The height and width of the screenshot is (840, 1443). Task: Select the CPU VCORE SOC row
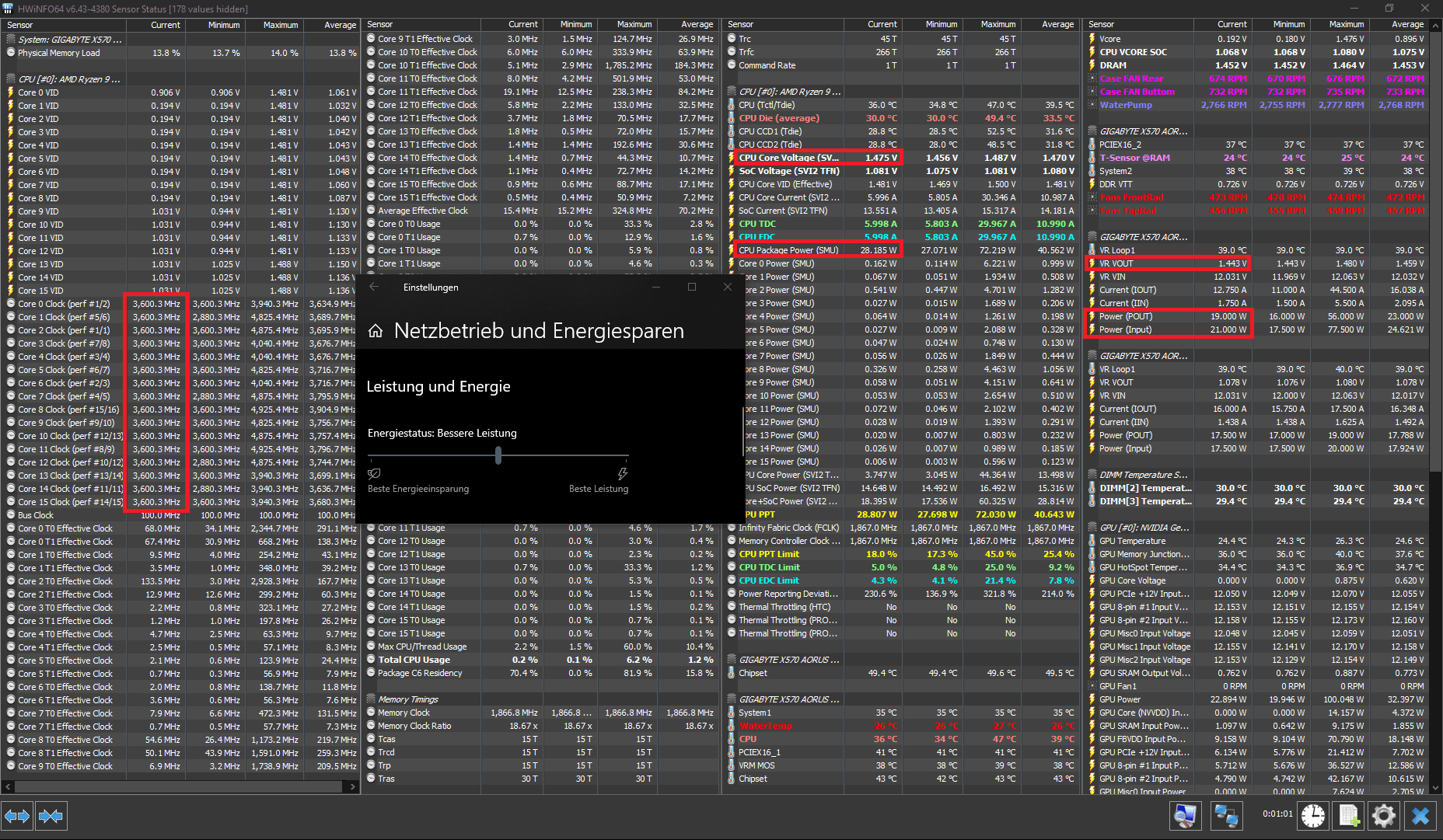click(1257, 52)
